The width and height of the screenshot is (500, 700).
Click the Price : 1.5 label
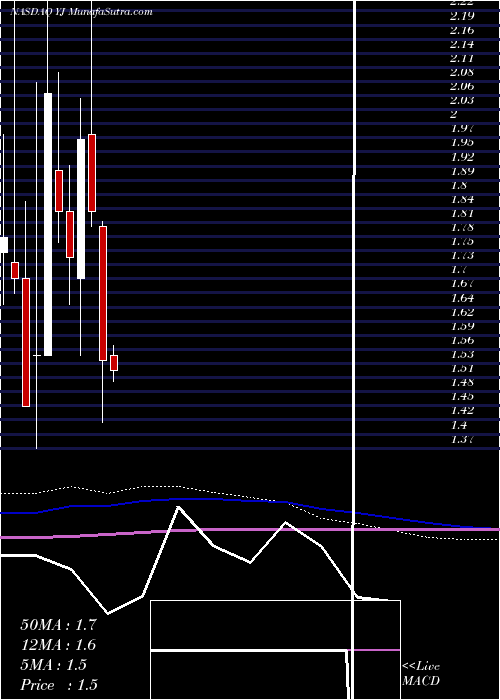click(x=59, y=685)
